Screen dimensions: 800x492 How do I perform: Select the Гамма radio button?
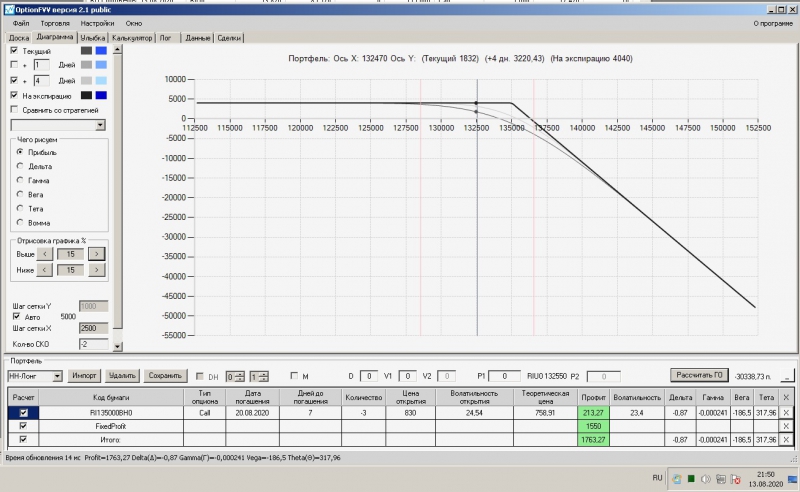[x=20, y=180]
